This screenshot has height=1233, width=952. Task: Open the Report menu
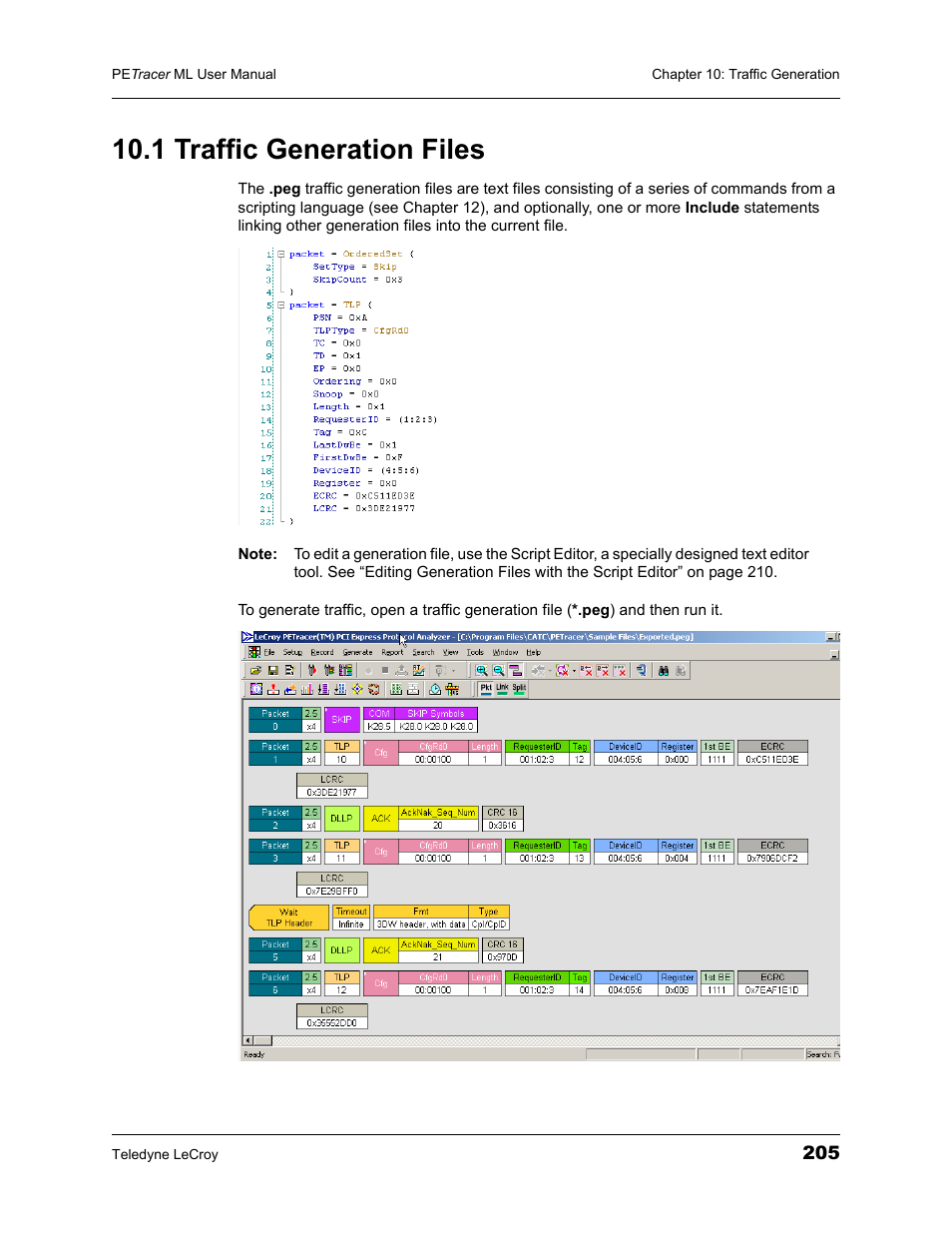[x=392, y=653]
